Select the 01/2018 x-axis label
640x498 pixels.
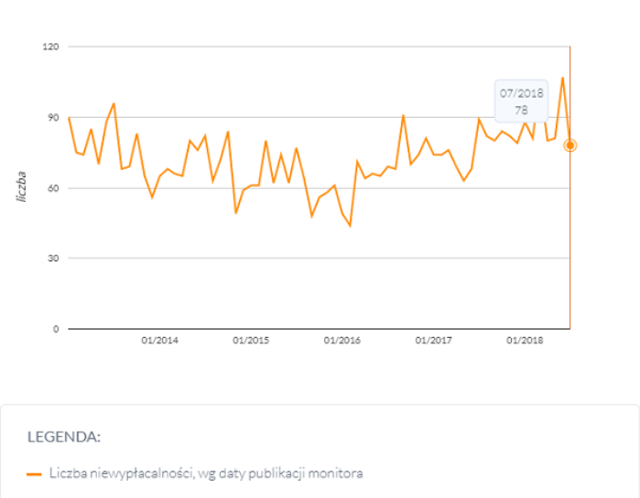click(525, 340)
